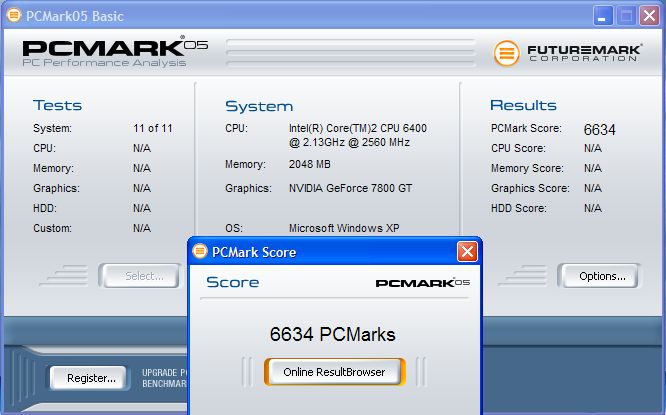Click the PCMark05 Basic title bar icon
The image size is (666, 415).
tap(14, 15)
